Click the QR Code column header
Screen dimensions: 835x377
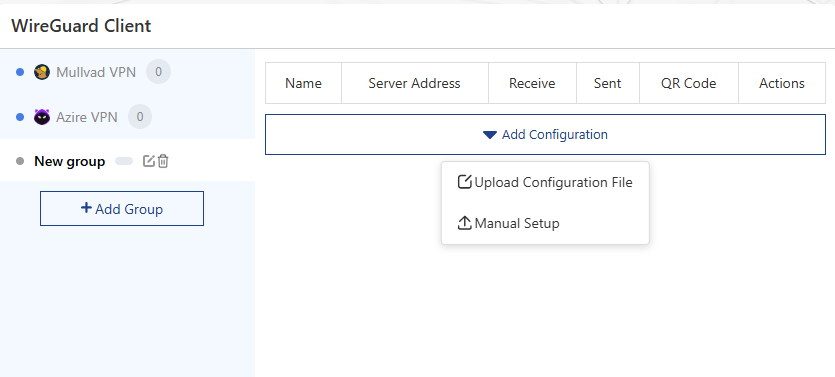click(x=689, y=83)
